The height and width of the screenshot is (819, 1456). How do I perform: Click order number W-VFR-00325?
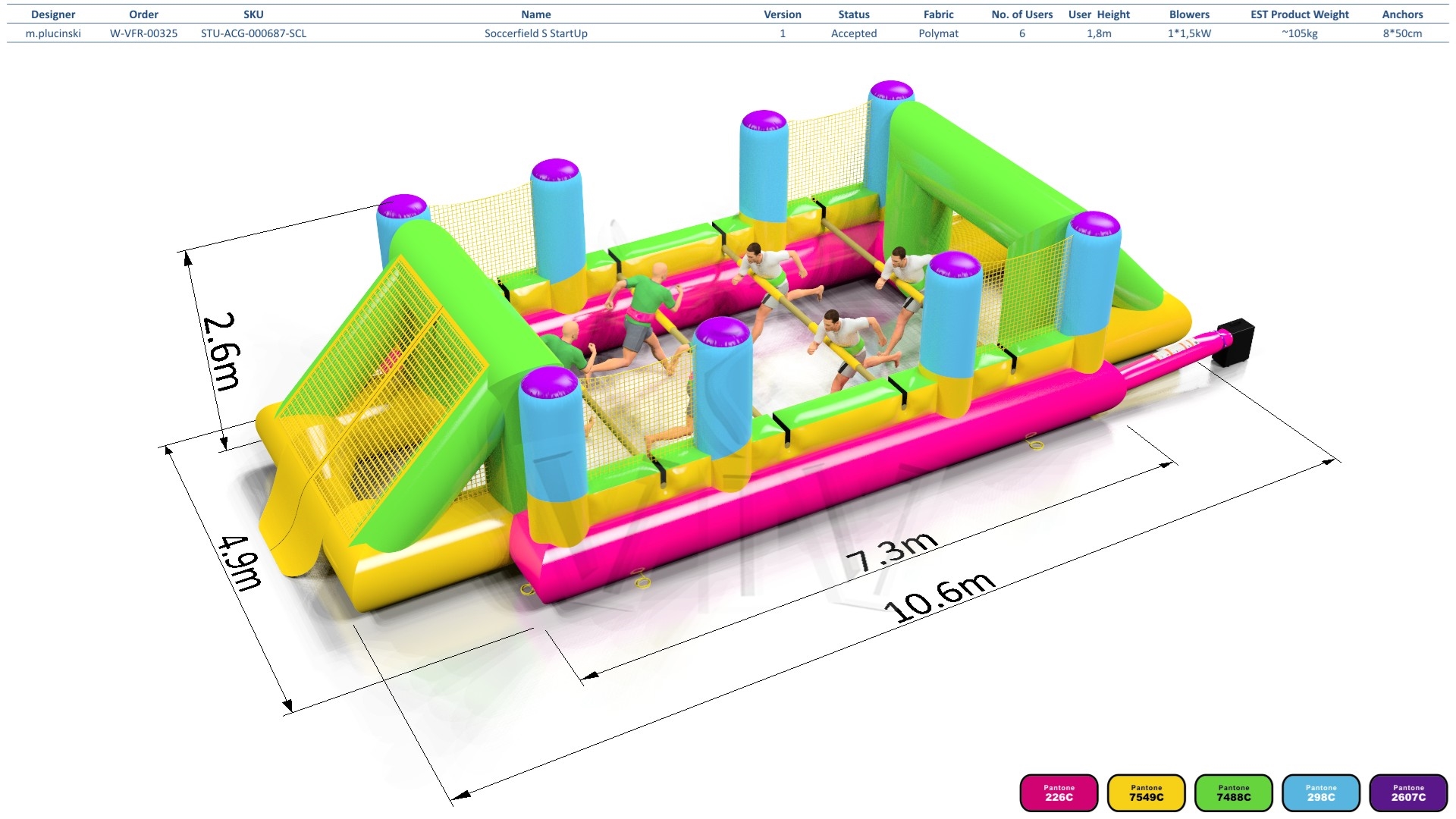click(x=143, y=33)
